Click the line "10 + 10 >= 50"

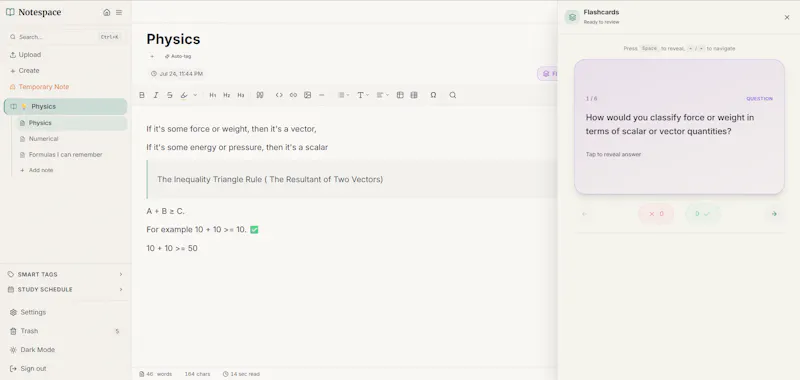[172, 248]
